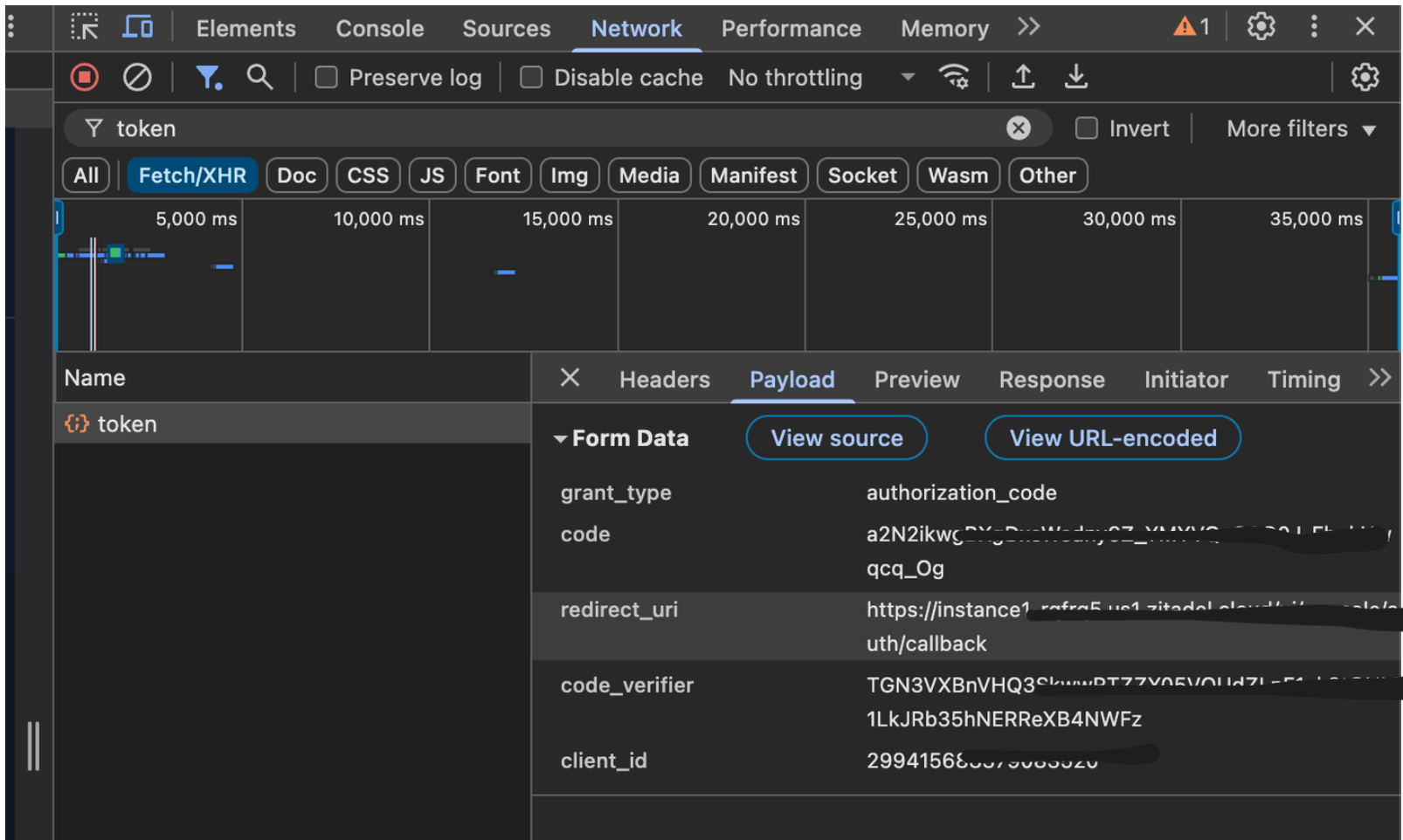The image size is (1403, 840).
Task: Toggle the Img type filter
Action: (x=570, y=176)
